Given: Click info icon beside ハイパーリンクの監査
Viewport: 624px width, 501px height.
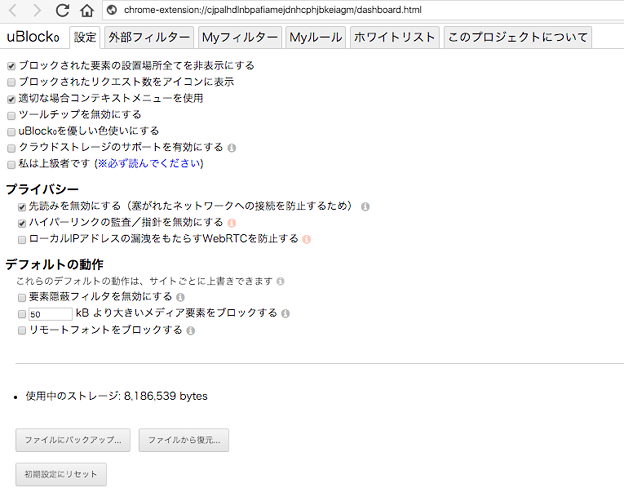Looking at the screenshot, I should coord(232,223).
